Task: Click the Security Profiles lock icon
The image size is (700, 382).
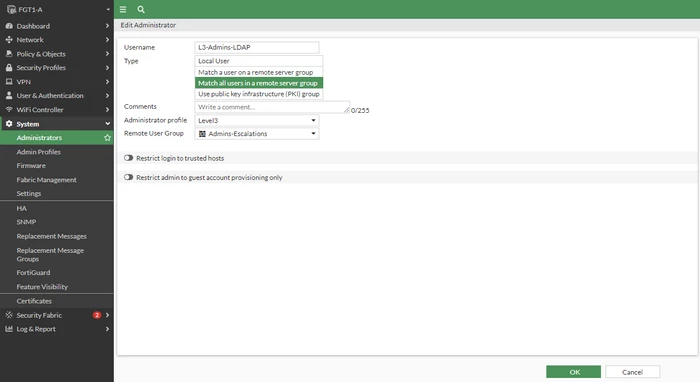Action: click(x=9, y=68)
